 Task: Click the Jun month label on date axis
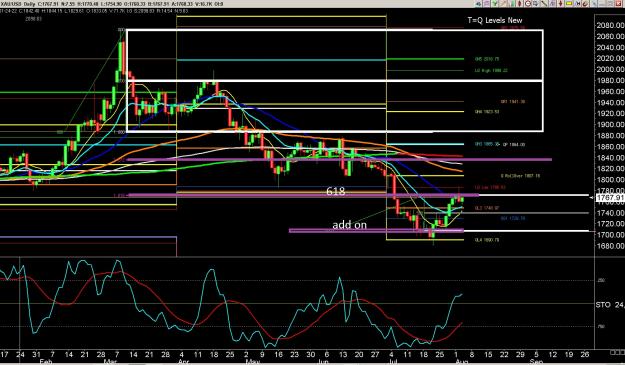[323, 361]
